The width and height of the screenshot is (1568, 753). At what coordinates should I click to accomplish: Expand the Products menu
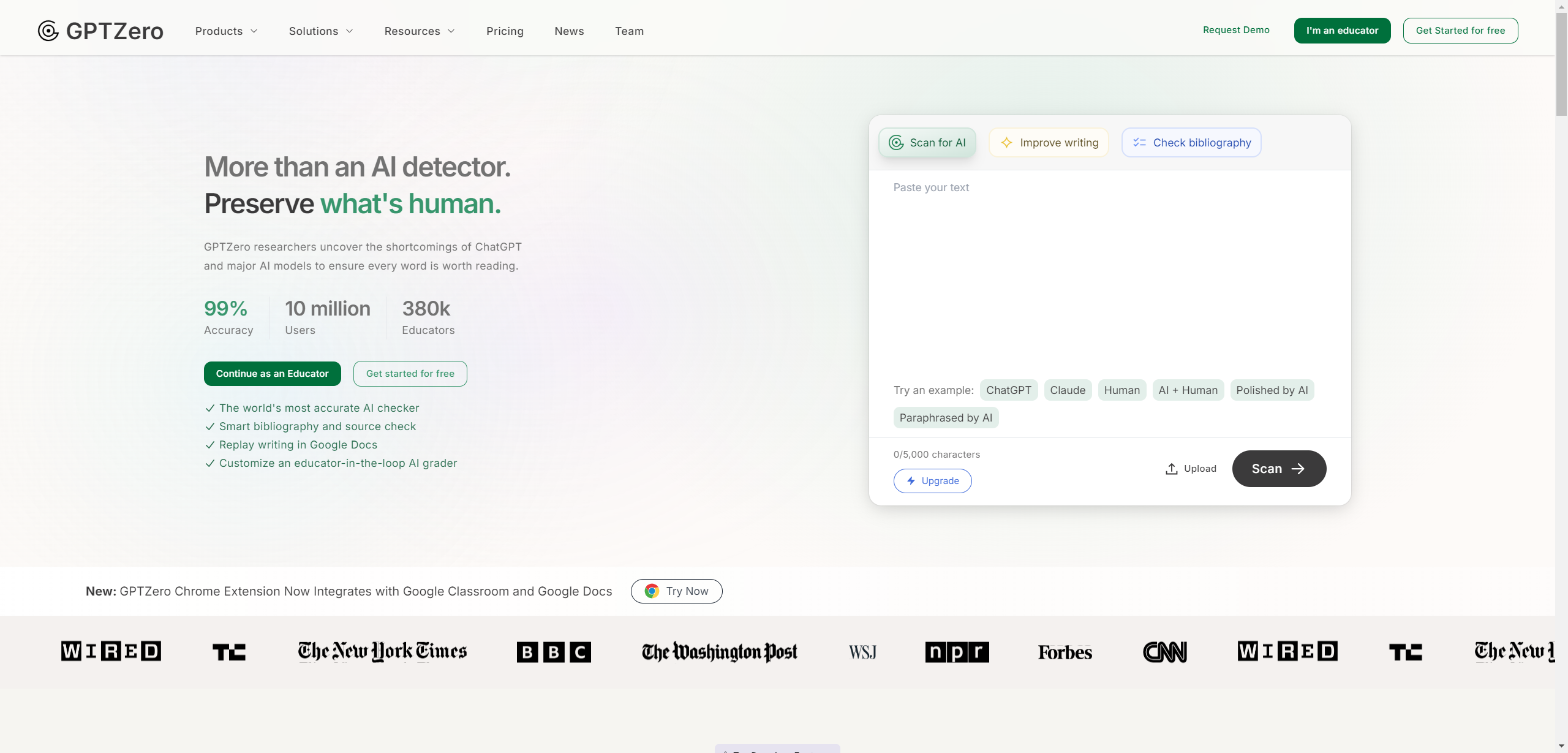226,31
